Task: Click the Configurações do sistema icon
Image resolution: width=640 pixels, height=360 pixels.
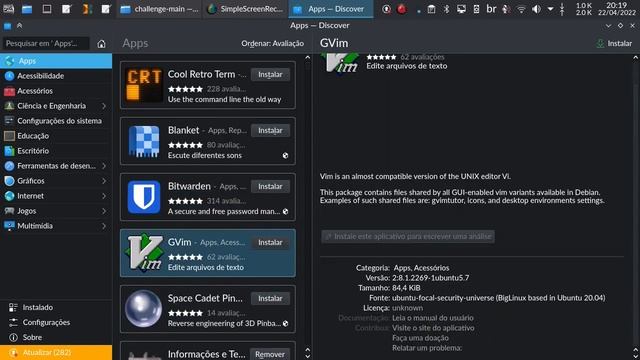Action: click(x=9, y=121)
